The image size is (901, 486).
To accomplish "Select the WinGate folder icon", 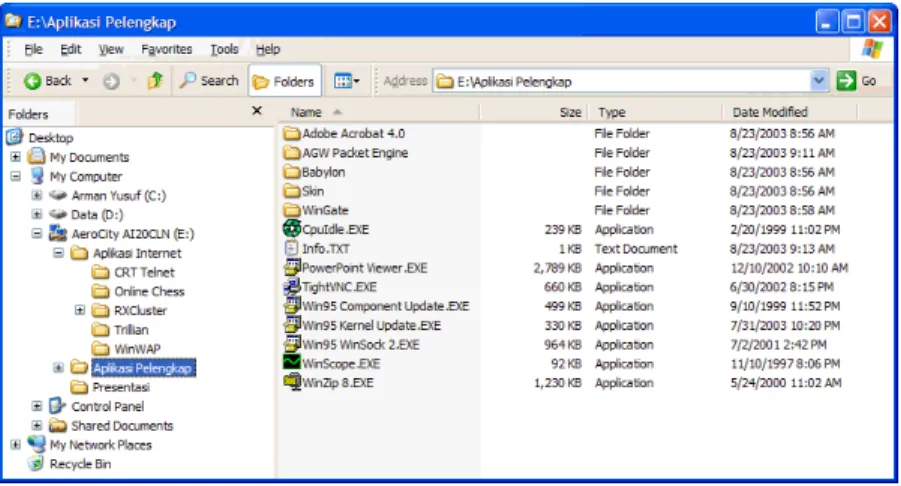I will [x=292, y=210].
